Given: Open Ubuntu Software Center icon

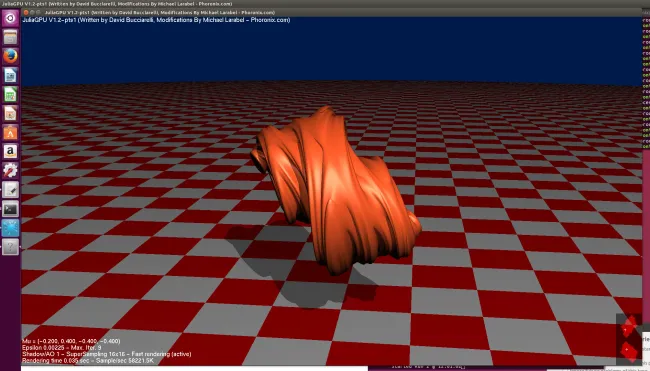Looking at the screenshot, I should (x=10, y=133).
